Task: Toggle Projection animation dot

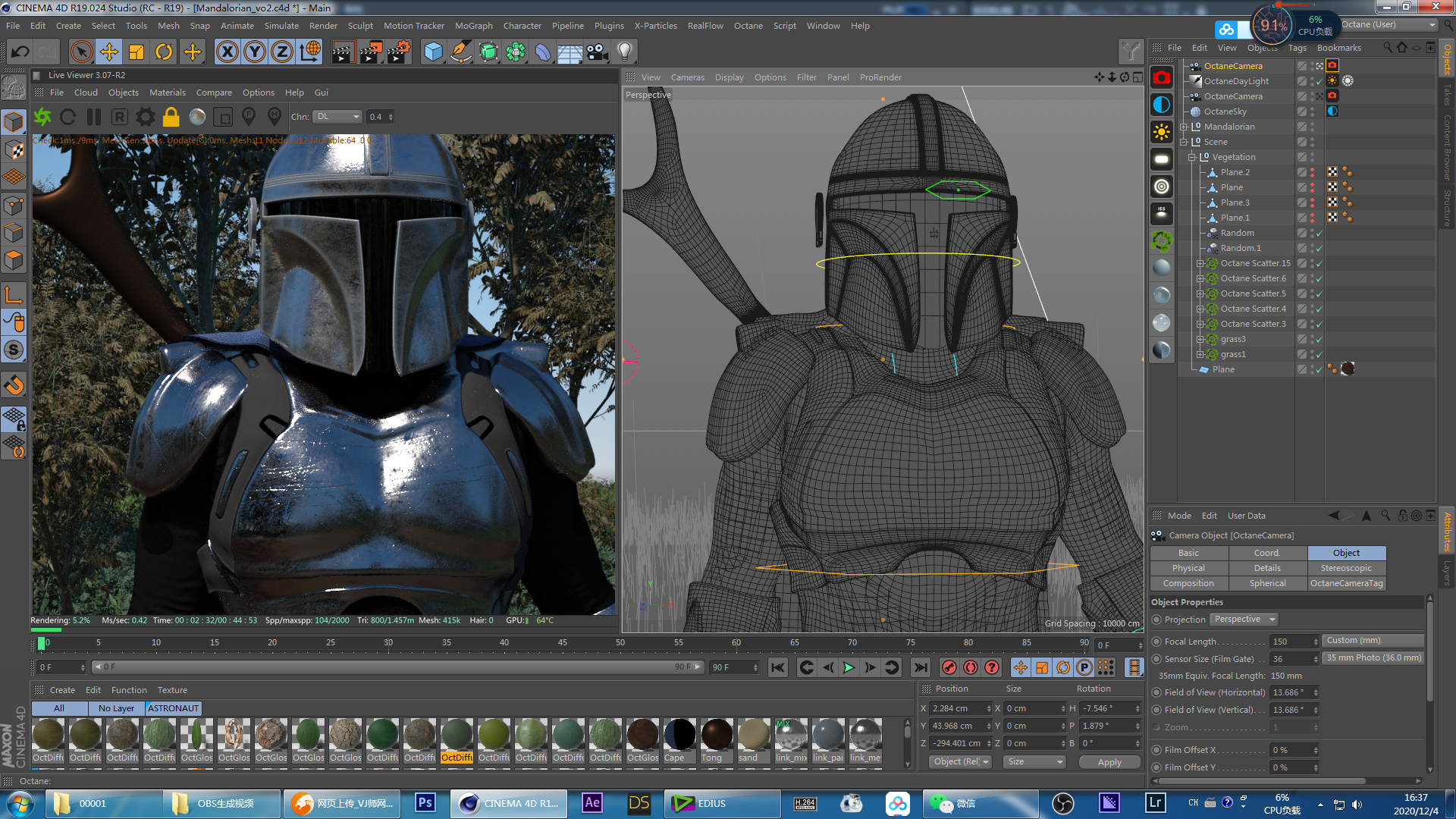Action: click(x=1156, y=620)
